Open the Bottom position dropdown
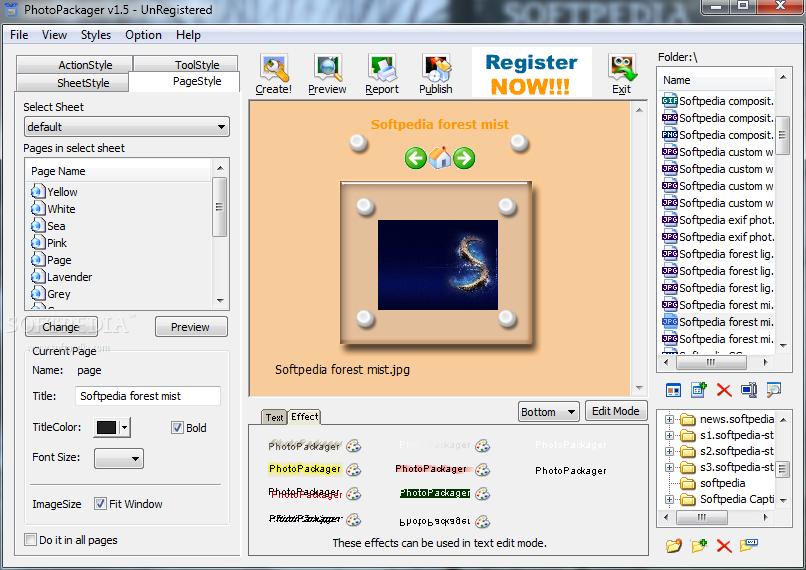This screenshot has width=806, height=570. pos(548,412)
